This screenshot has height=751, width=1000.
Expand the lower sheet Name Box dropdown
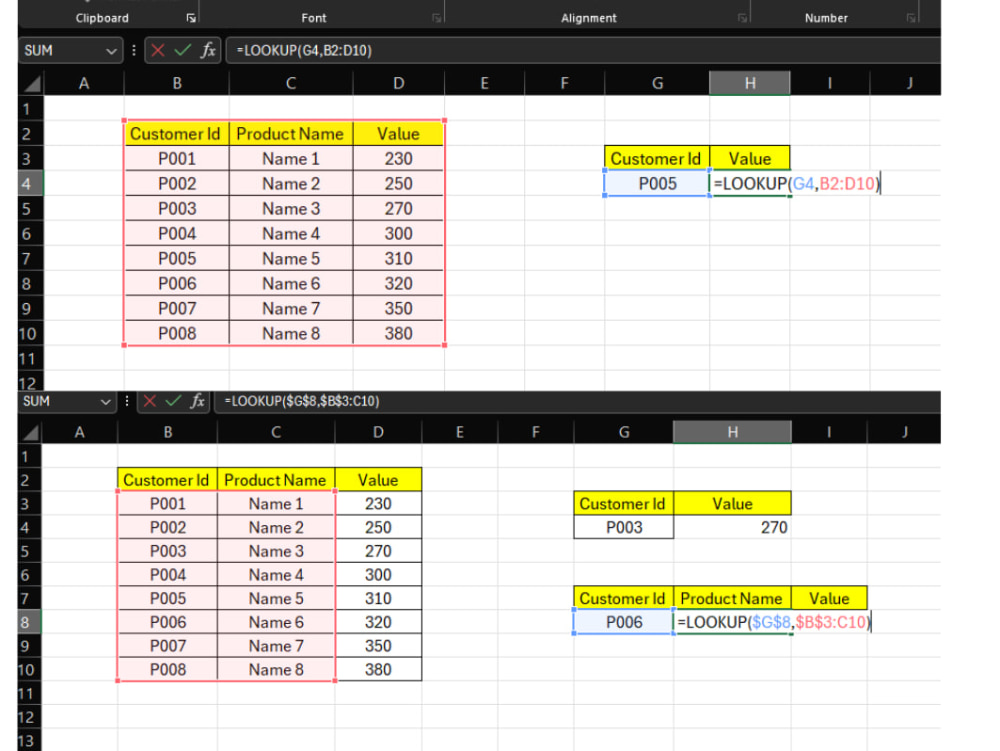[105, 402]
